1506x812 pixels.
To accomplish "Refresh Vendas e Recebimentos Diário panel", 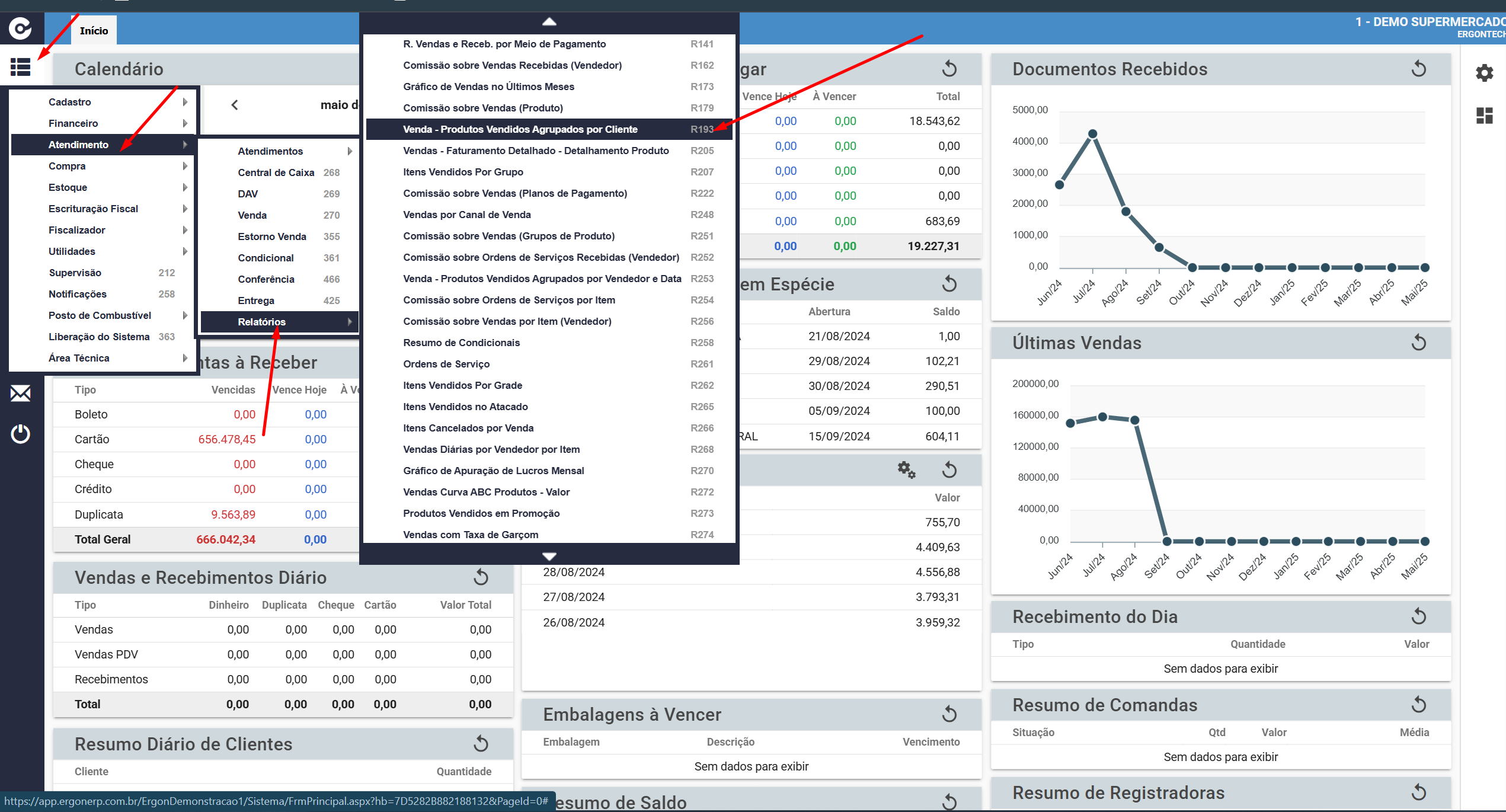I will (x=481, y=577).
